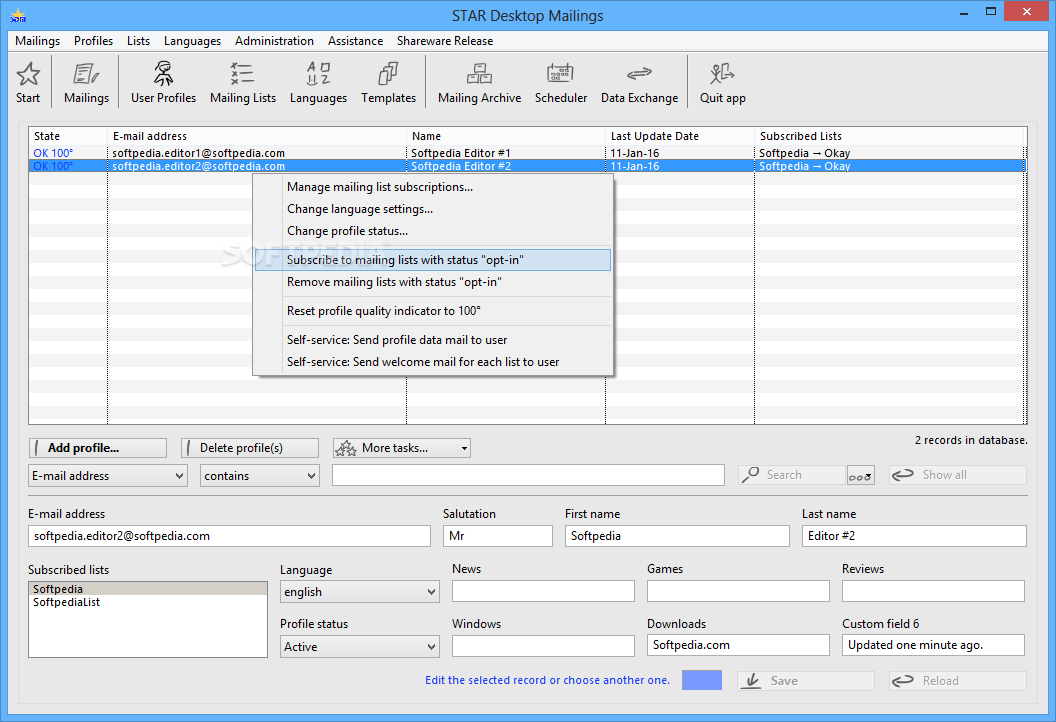This screenshot has height=722, width=1056.
Task: Select row softpedia.editor2@softpedia.com
Action: tap(527, 166)
